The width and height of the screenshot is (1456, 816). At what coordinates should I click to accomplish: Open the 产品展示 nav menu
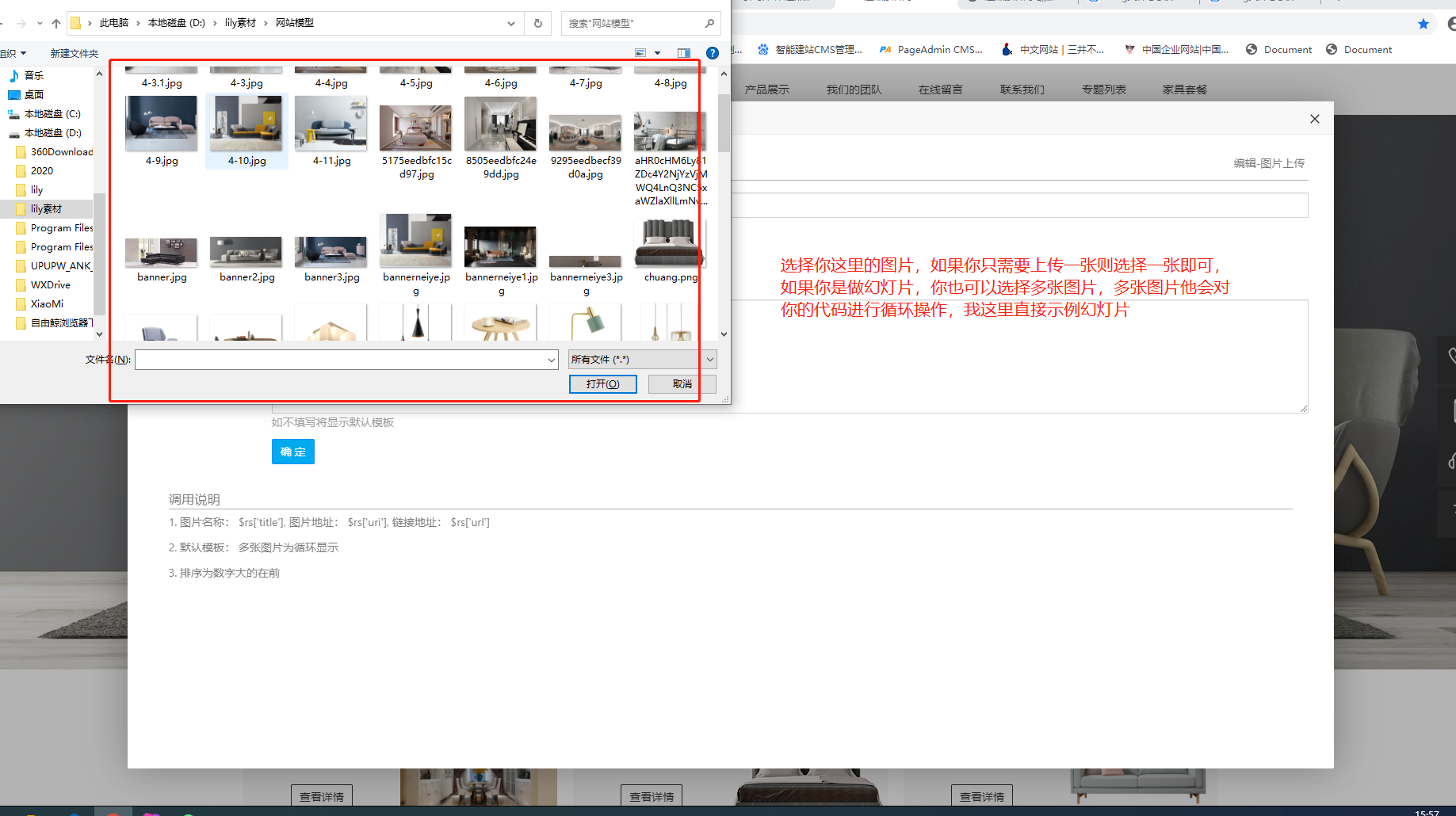(767, 90)
